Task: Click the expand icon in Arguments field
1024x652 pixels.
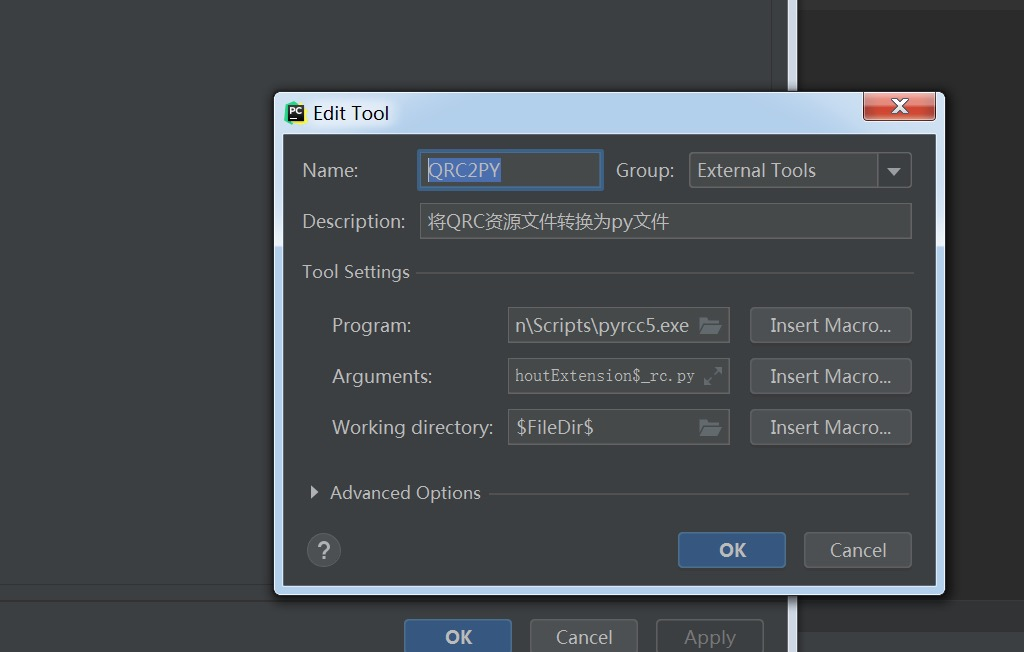Action: pos(712,376)
